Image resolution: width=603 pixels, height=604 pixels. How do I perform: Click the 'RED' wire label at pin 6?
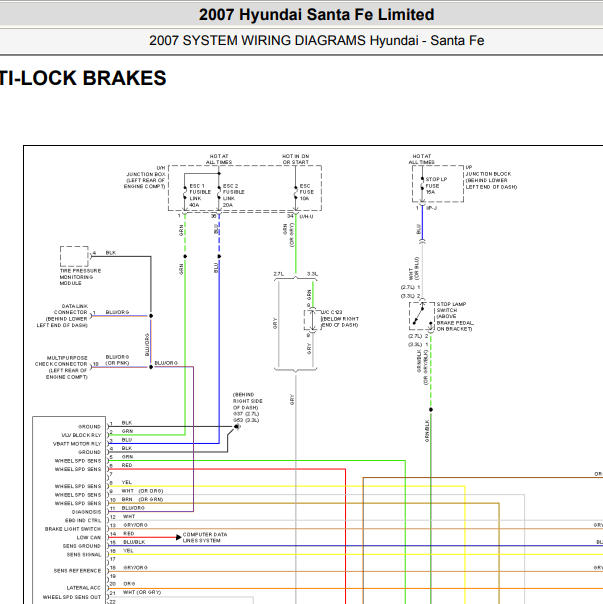[127, 465]
